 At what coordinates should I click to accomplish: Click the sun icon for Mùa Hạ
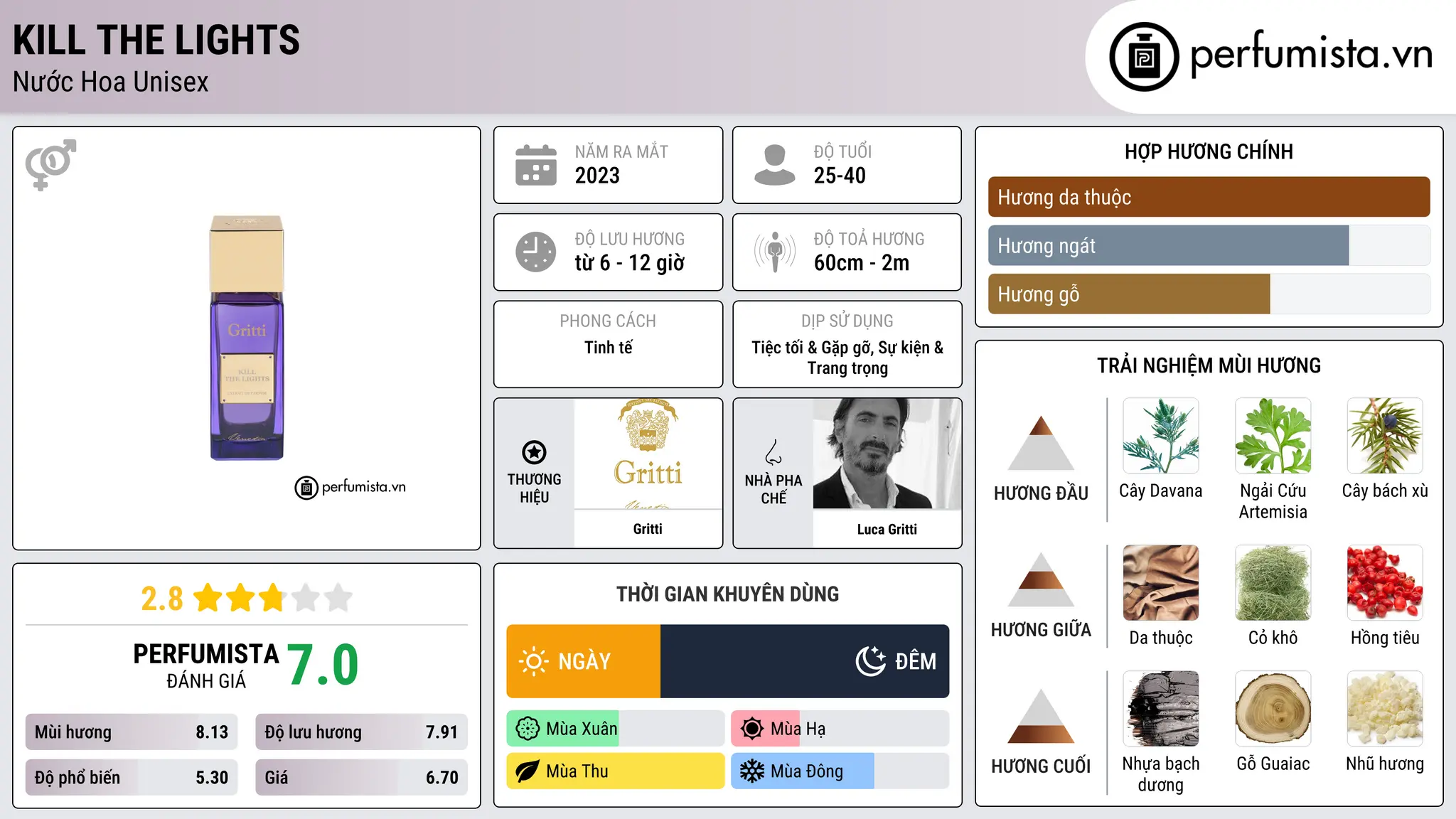pos(752,729)
